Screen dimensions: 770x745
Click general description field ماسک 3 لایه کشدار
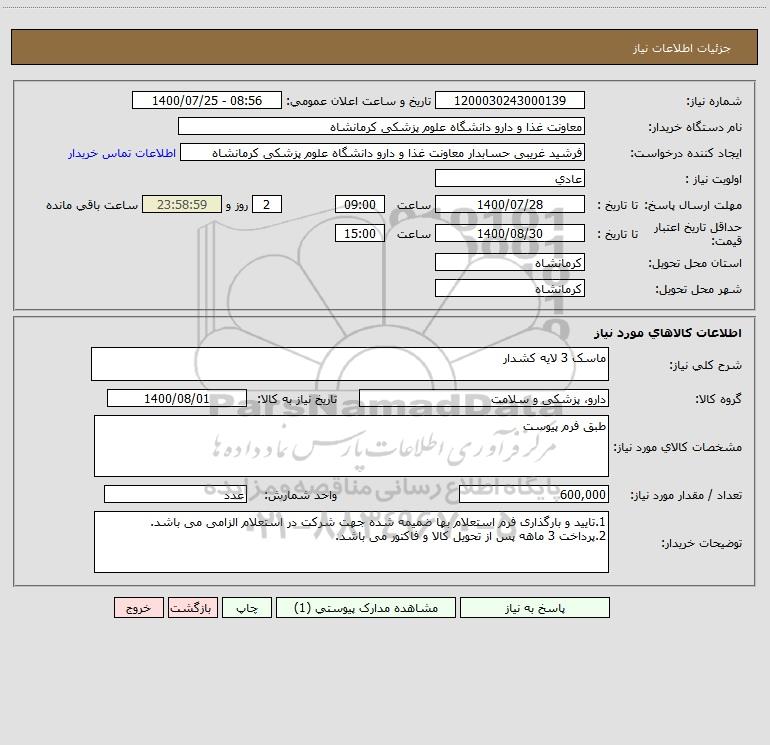tap(350, 364)
